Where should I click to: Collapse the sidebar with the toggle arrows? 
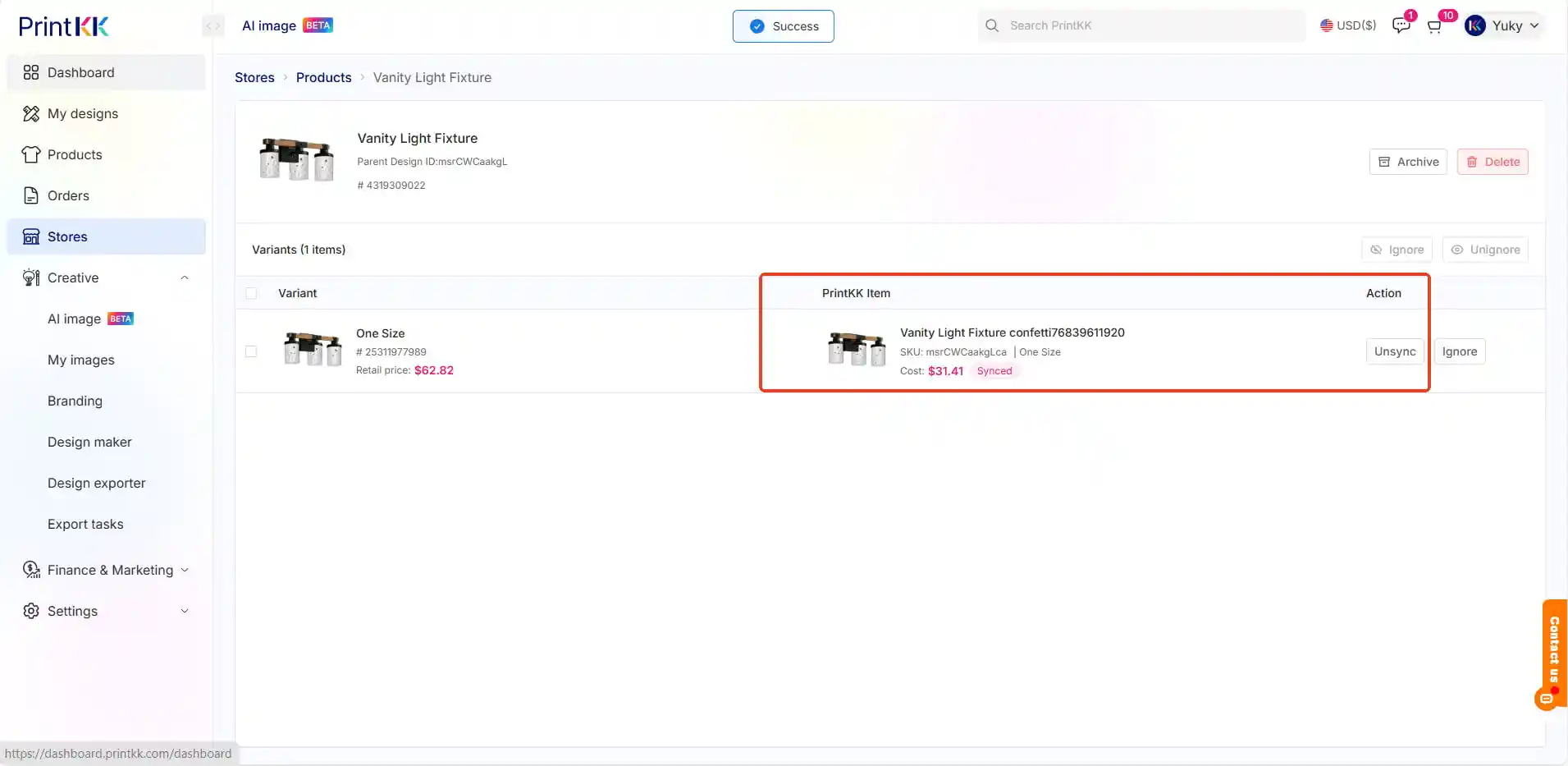click(213, 26)
